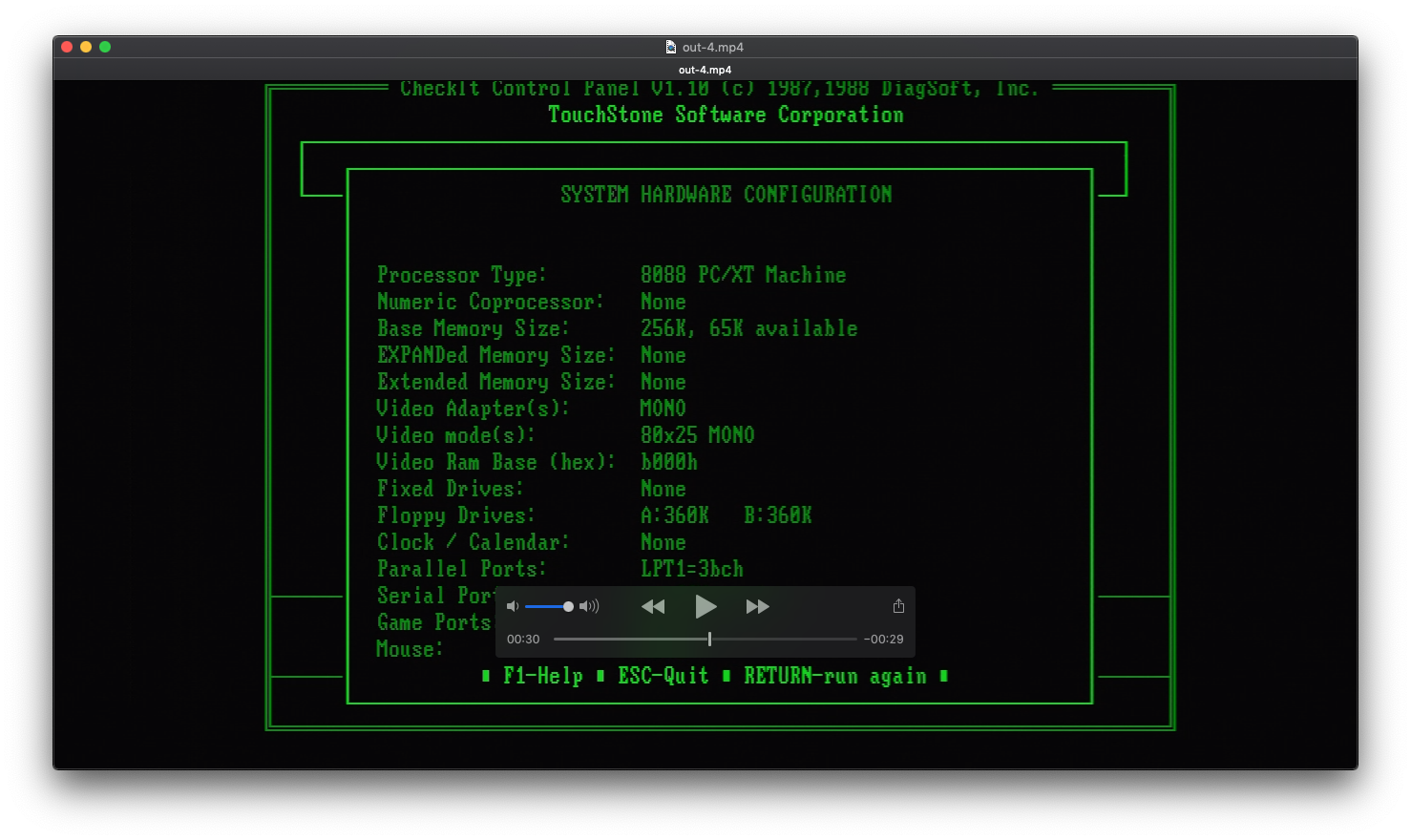Click the Numeric Coprocessor label
This screenshot has height=840, width=1411.
(491, 302)
